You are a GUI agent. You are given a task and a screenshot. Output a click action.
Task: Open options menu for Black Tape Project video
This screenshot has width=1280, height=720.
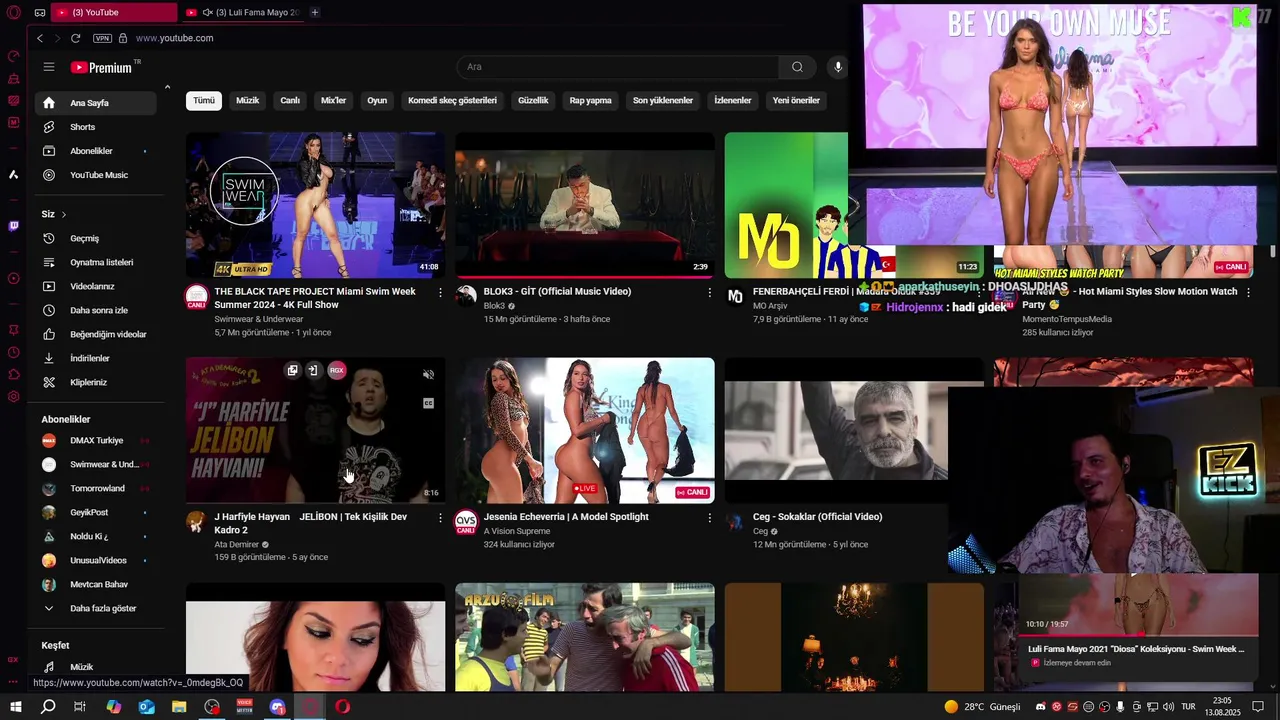pyautogui.click(x=440, y=292)
